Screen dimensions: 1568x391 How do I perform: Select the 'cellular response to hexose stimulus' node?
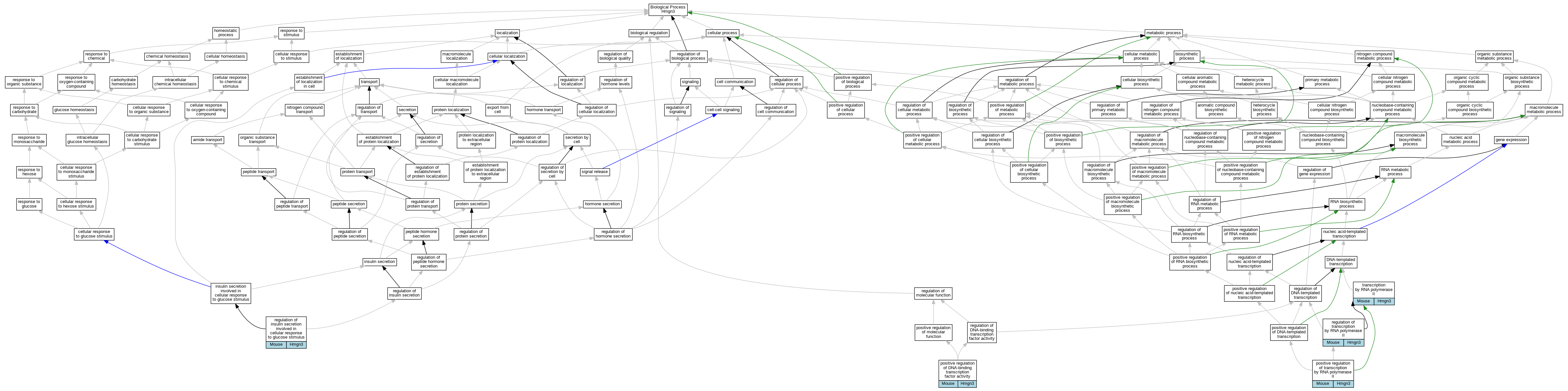(76, 204)
